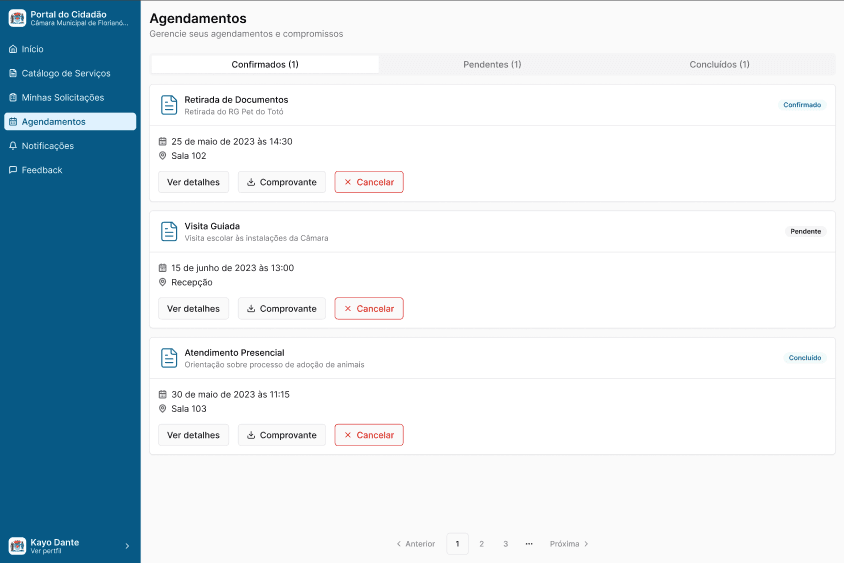
Task: View details of Retirada de Documentos
Action: pyautogui.click(x=193, y=182)
